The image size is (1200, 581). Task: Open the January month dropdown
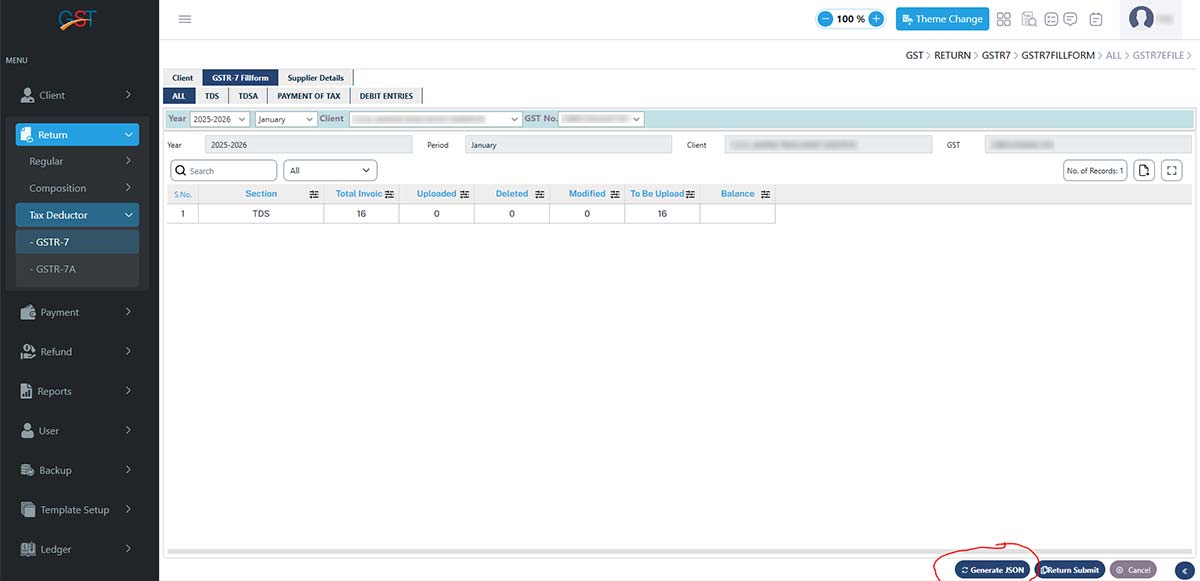pyautogui.click(x=286, y=119)
